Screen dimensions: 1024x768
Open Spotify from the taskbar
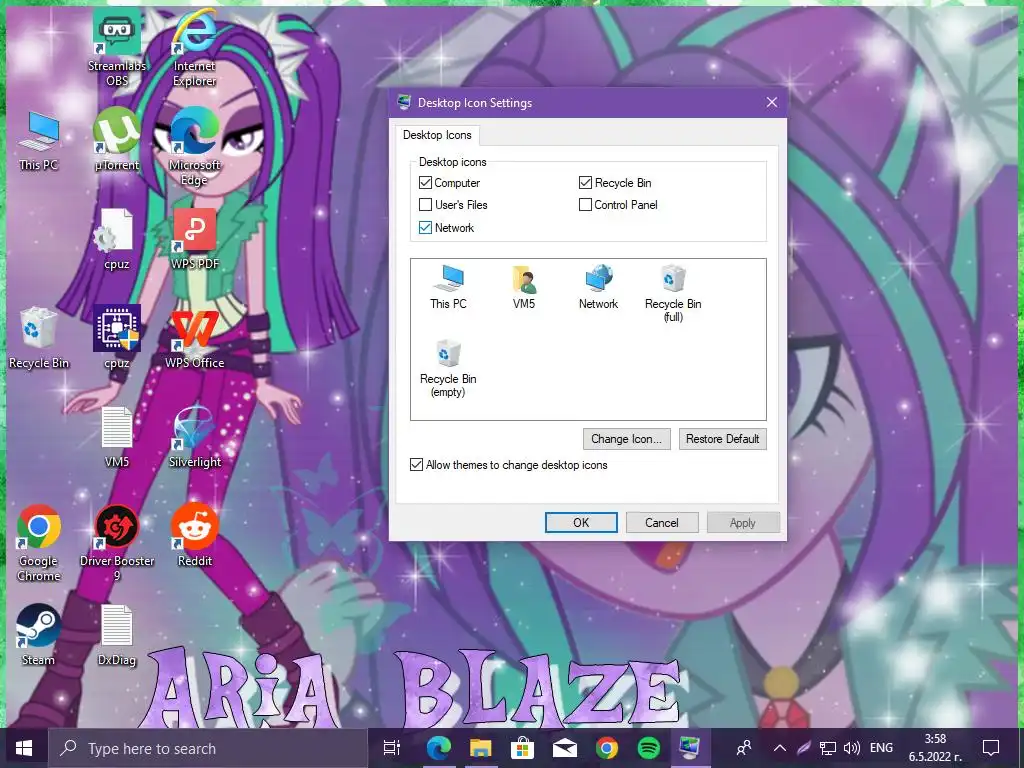(x=648, y=748)
